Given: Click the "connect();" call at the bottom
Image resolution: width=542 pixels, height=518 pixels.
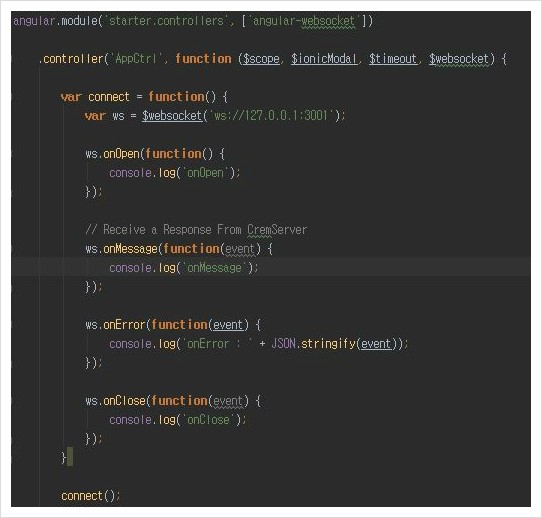Looking at the screenshot, I should [91, 496].
